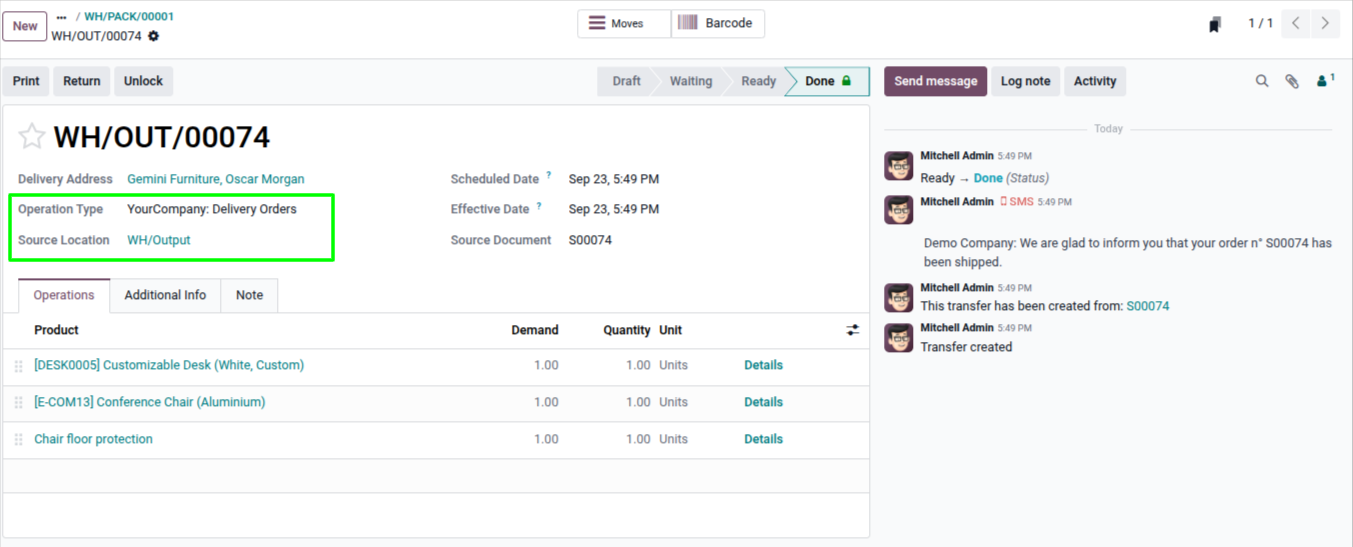1353x547 pixels.
Task: Select the Draft status stage
Action: [626, 81]
